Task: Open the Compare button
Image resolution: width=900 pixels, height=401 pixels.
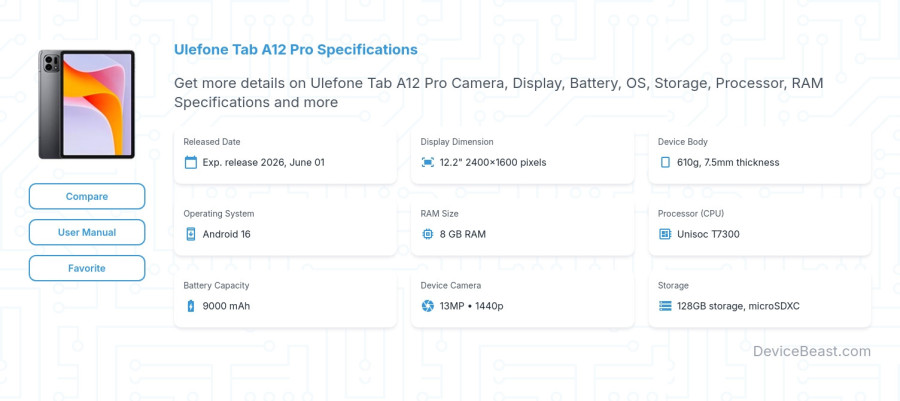Action: (87, 196)
